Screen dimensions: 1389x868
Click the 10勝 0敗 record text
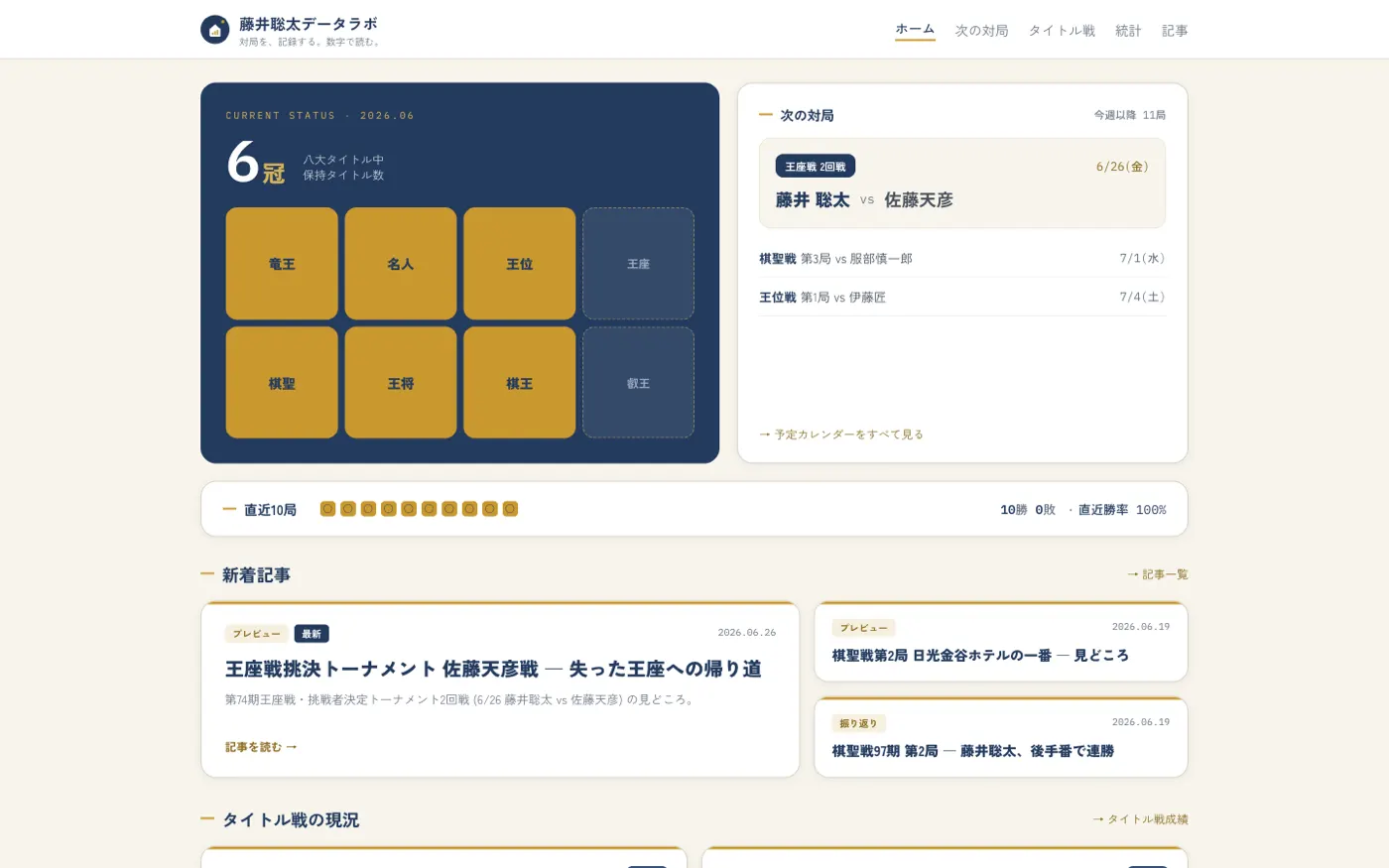point(1028,510)
